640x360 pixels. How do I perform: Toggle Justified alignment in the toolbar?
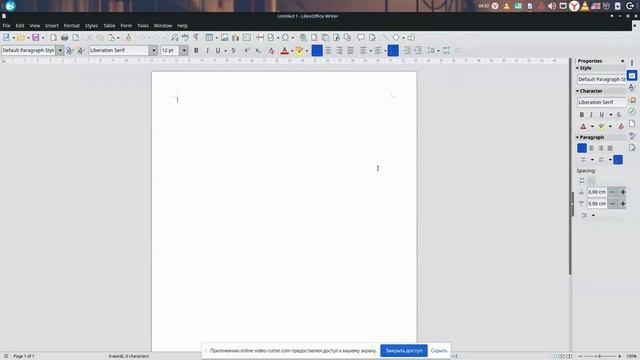[350, 51]
